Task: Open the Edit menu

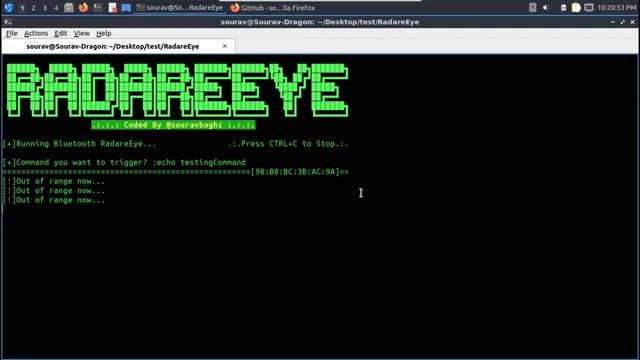Action: coord(60,33)
